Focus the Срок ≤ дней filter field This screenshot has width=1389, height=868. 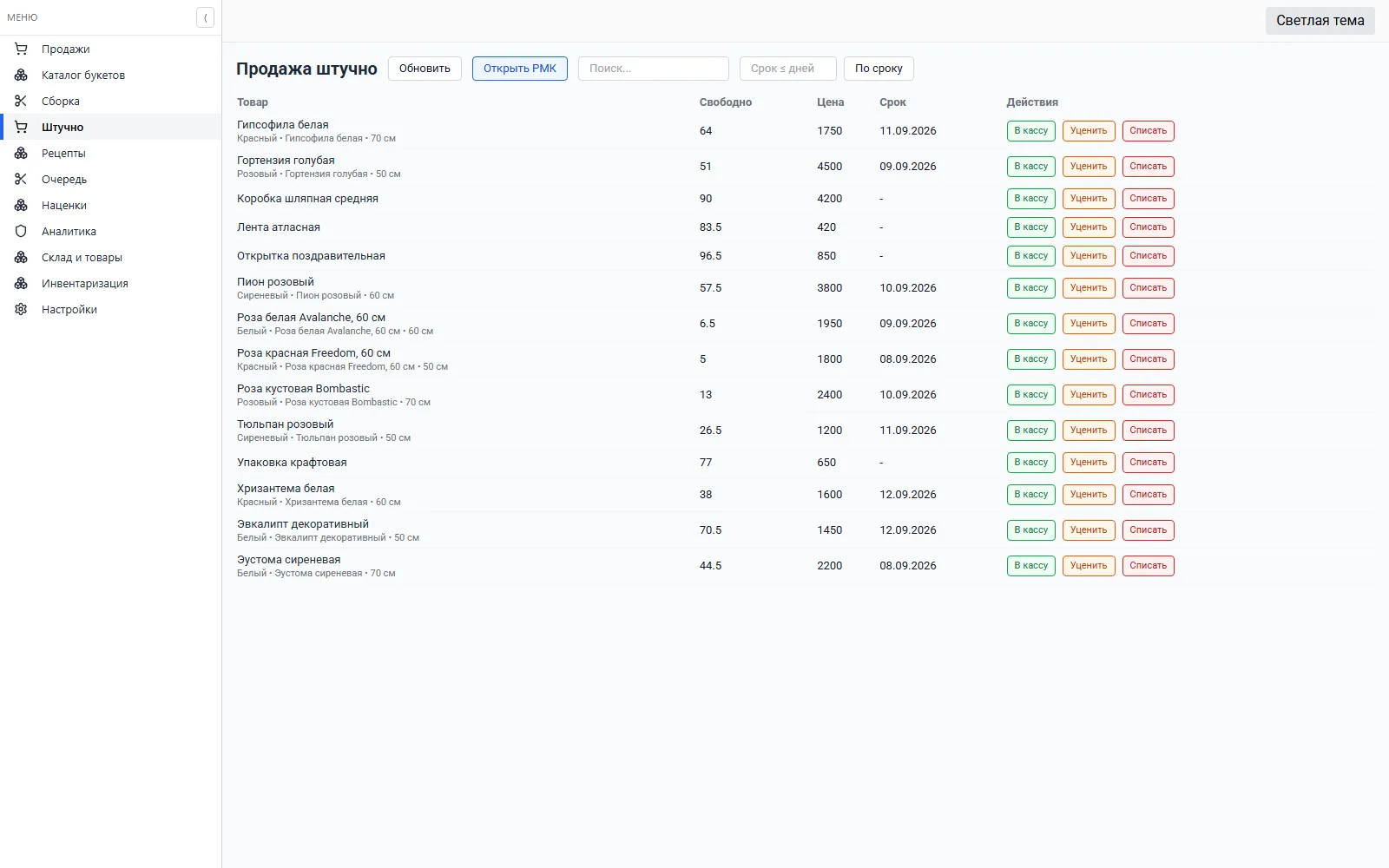coord(788,69)
